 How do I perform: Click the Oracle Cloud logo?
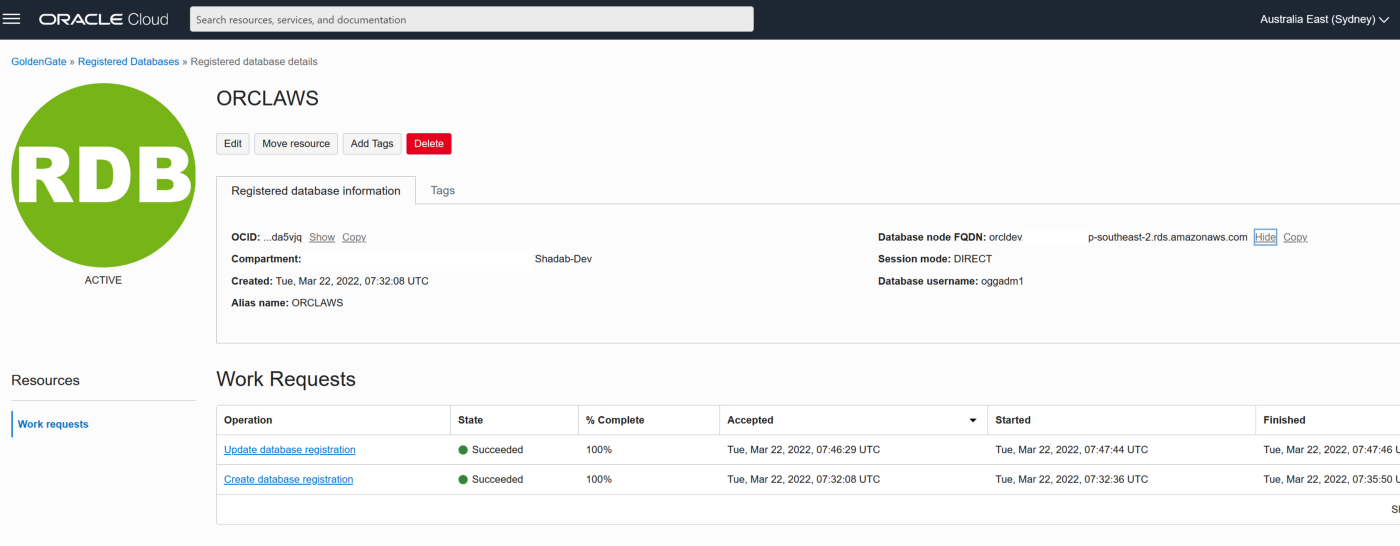(x=104, y=19)
